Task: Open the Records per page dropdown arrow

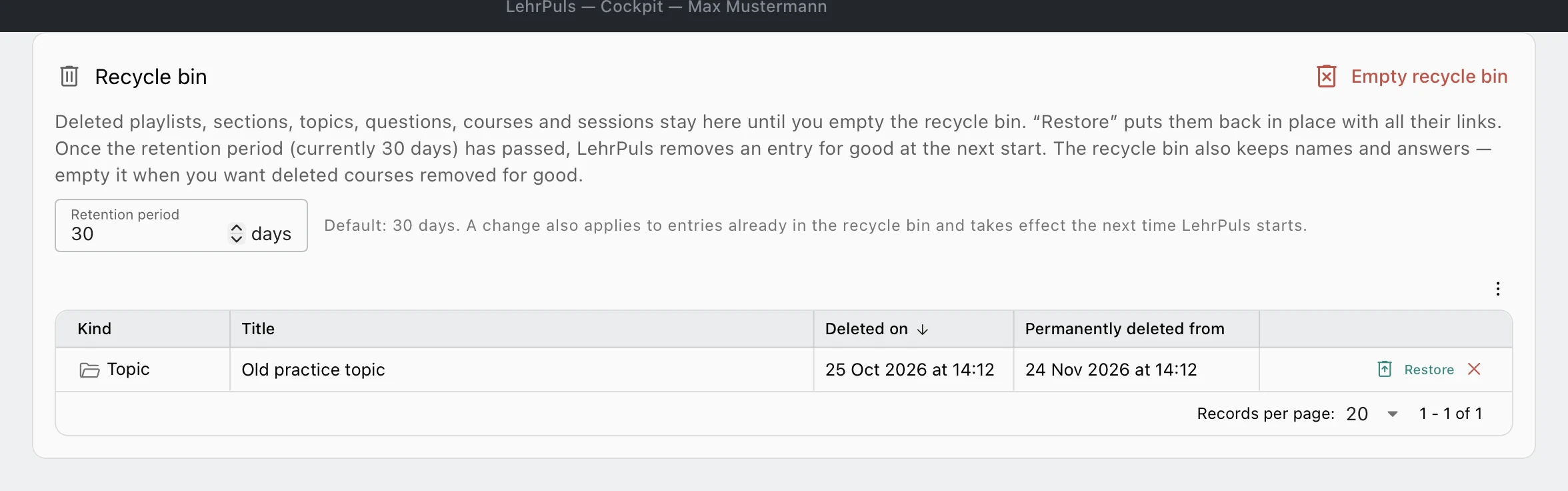Action: [1392, 414]
